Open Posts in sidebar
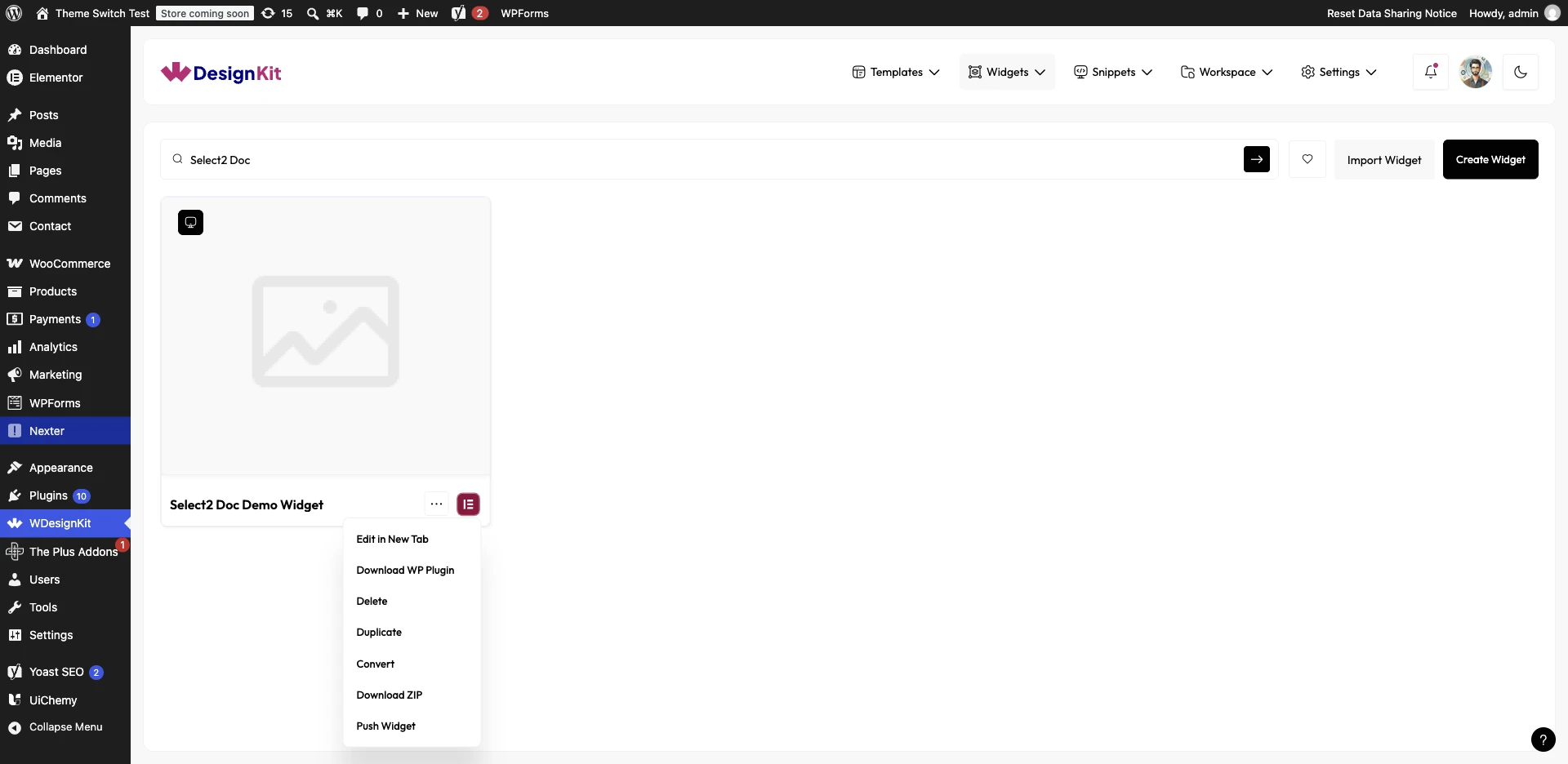This screenshot has width=1568, height=764. click(65, 115)
